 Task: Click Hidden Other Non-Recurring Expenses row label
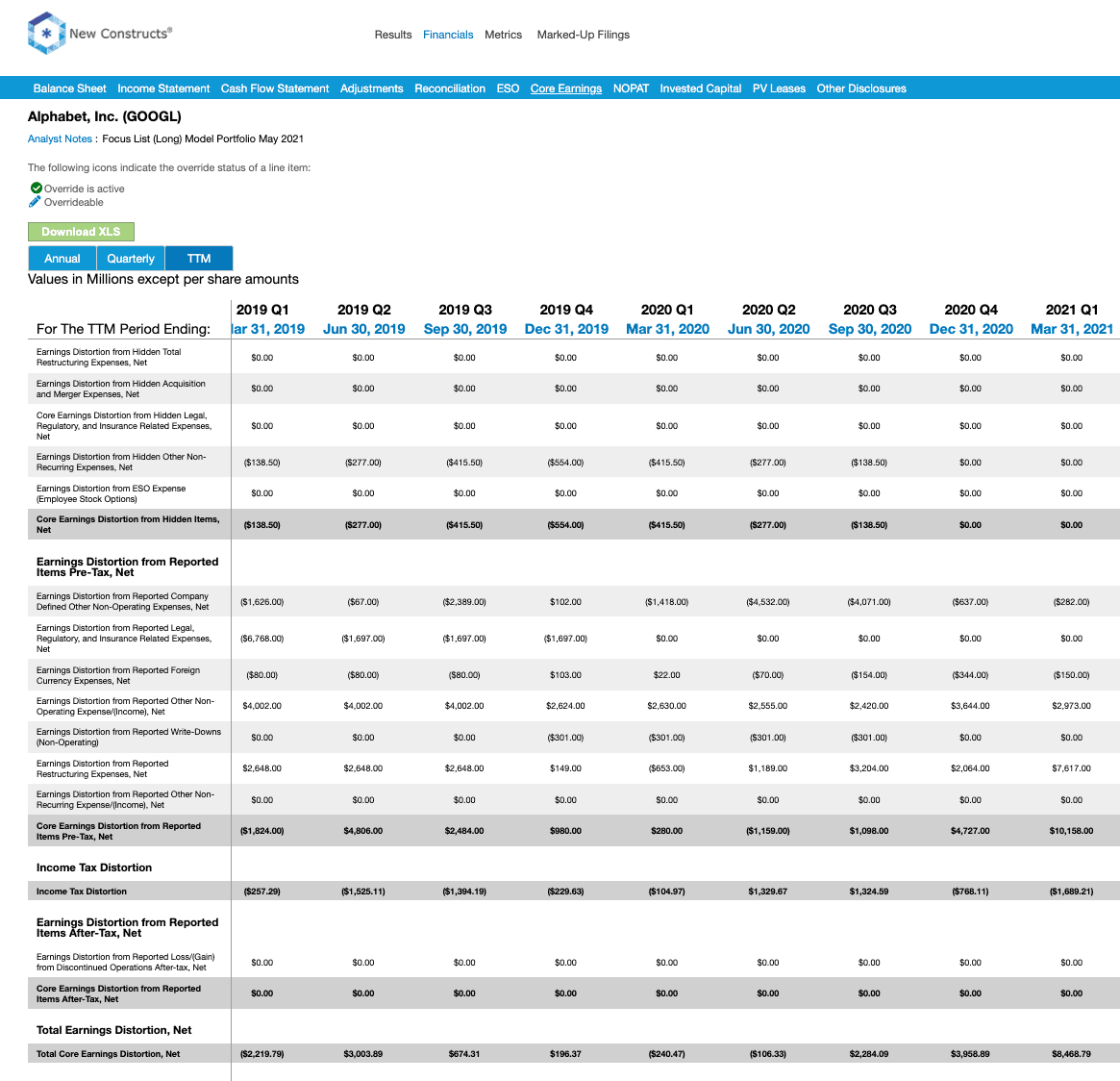pos(121,462)
